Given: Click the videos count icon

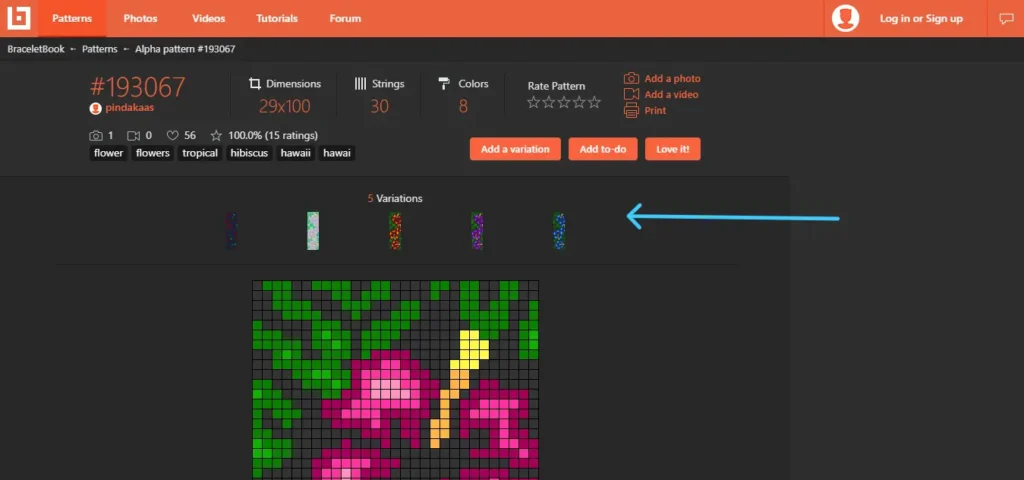Looking at the screenshot, I should pyautogui.click(x=134, y=135).
